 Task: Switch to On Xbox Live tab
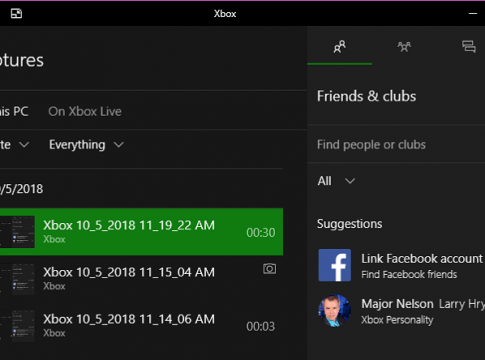coord(85,111)
